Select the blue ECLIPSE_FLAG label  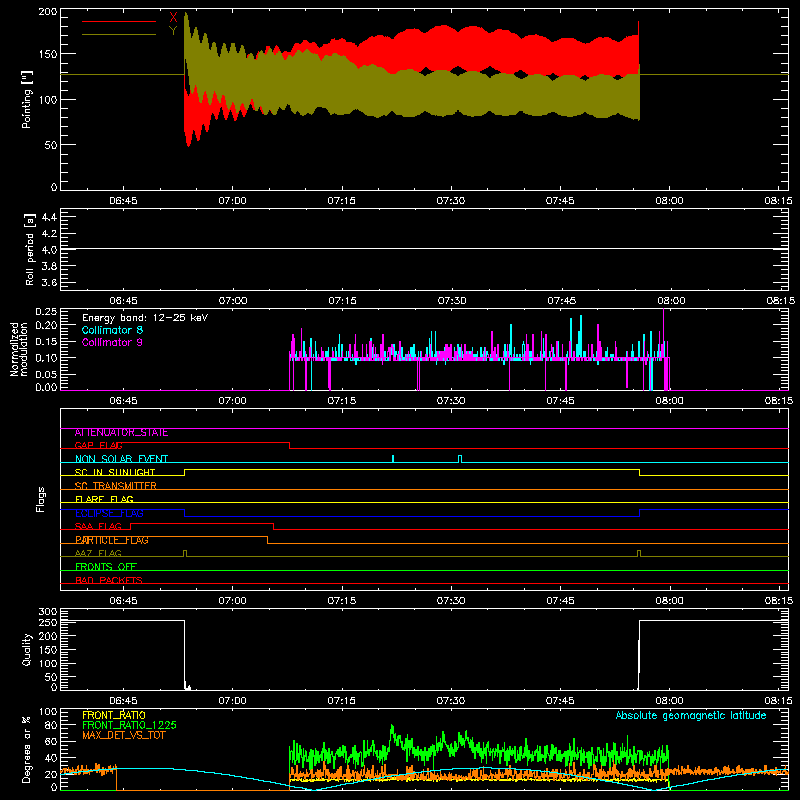click(109, 513)
